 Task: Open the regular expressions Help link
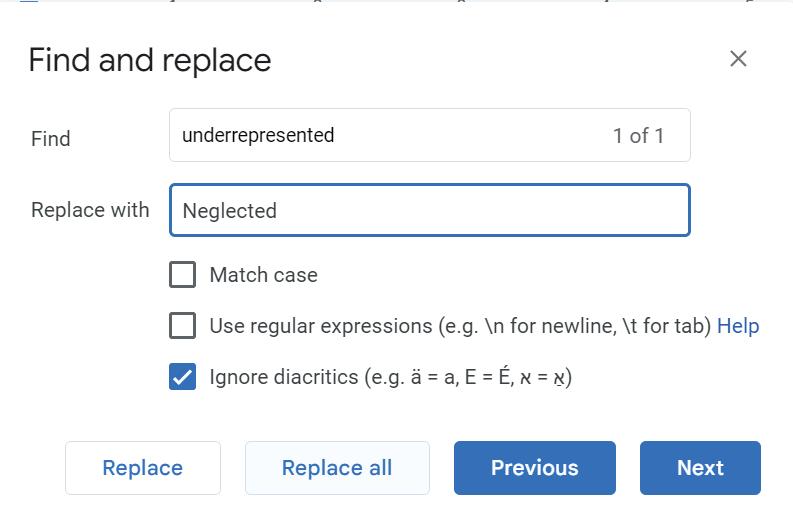click(738, 326)
